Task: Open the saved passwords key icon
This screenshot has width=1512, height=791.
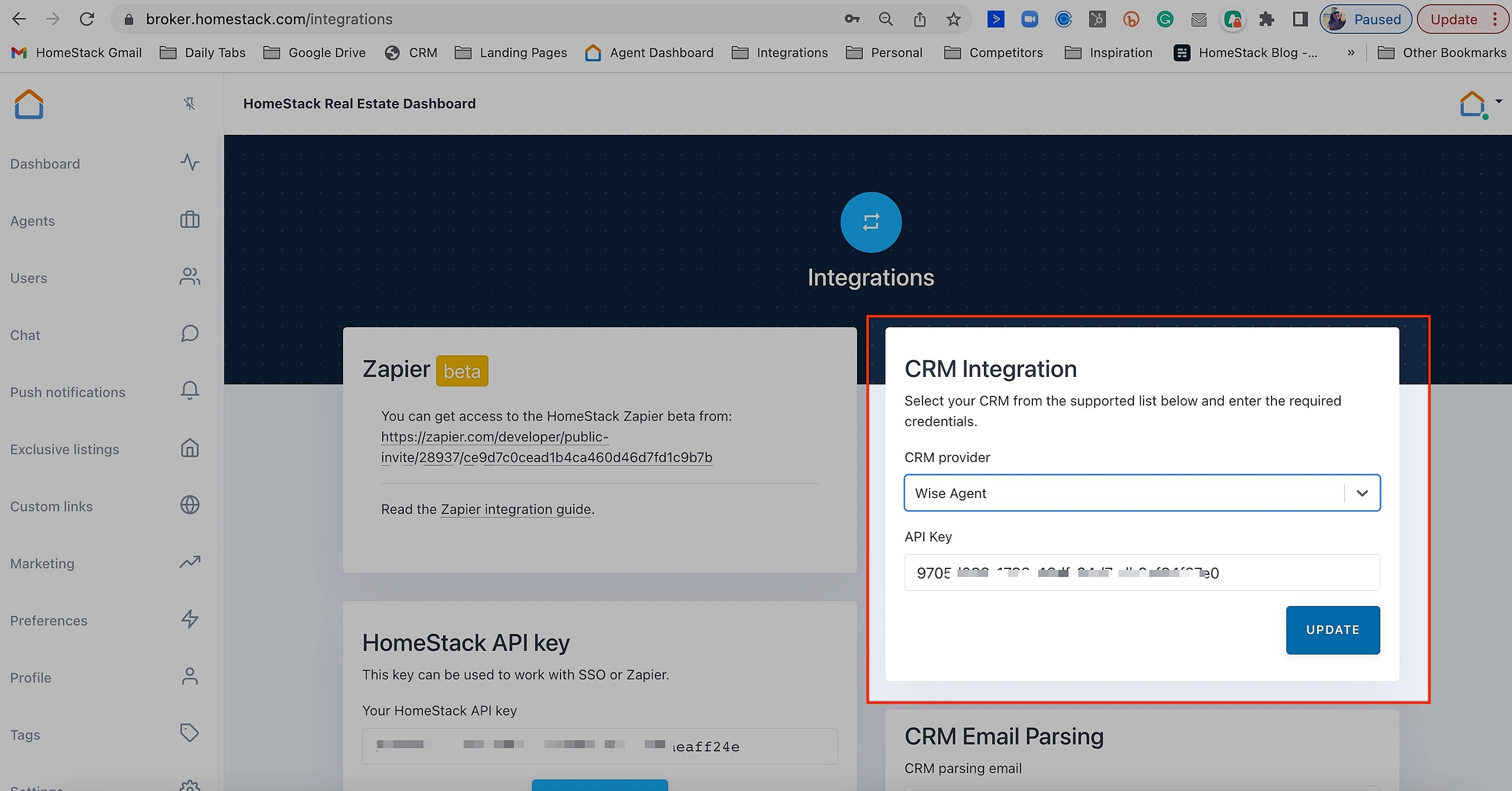Action: click(852, 19)
